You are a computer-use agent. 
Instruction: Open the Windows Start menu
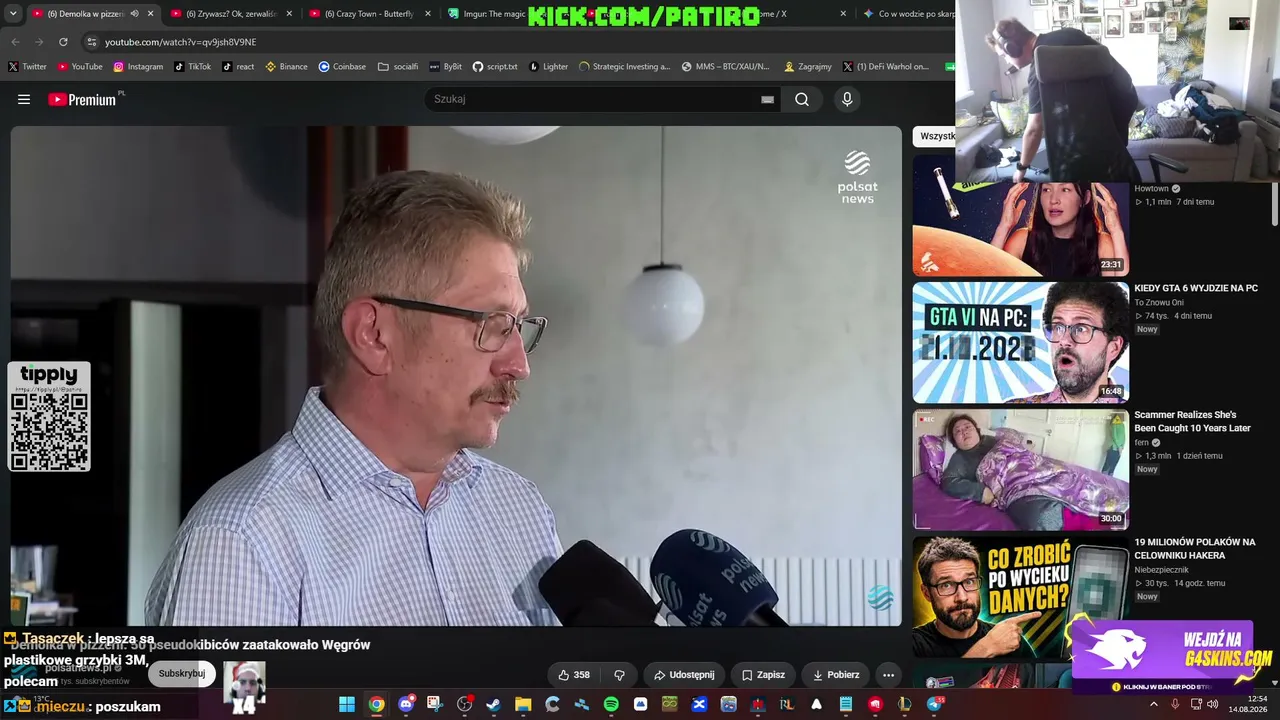347,704
